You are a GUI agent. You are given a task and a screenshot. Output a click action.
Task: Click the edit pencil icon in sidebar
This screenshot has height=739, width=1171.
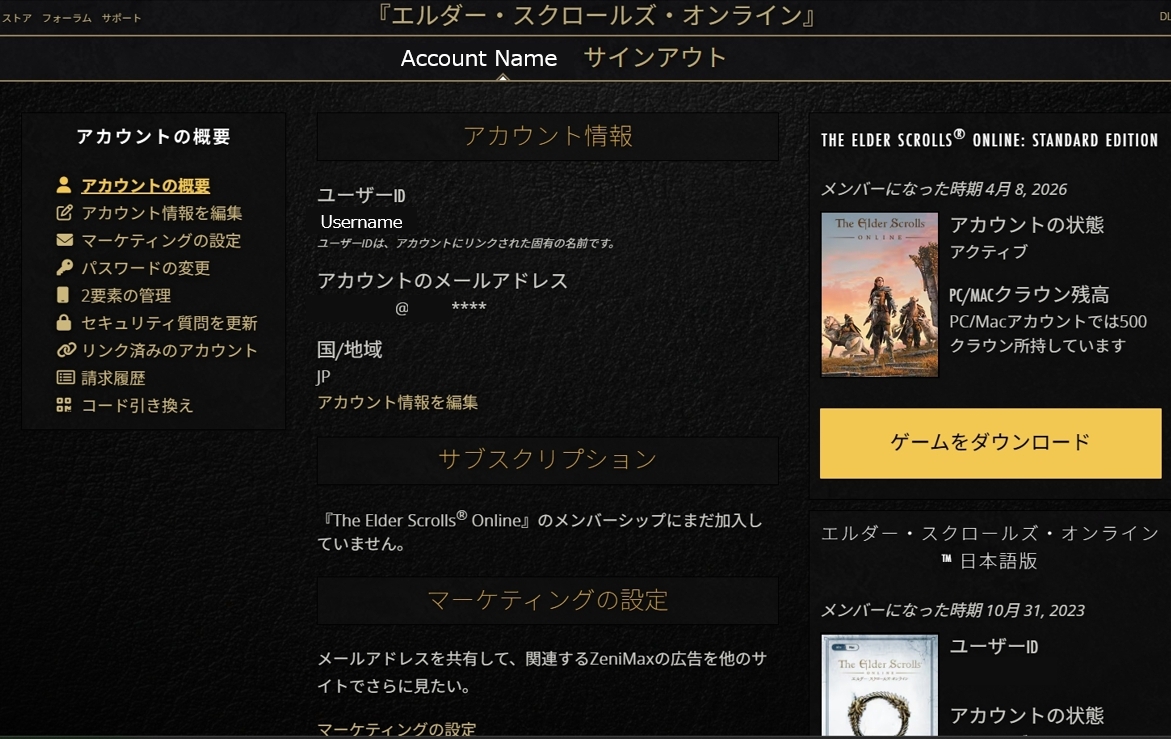(64, 213)
